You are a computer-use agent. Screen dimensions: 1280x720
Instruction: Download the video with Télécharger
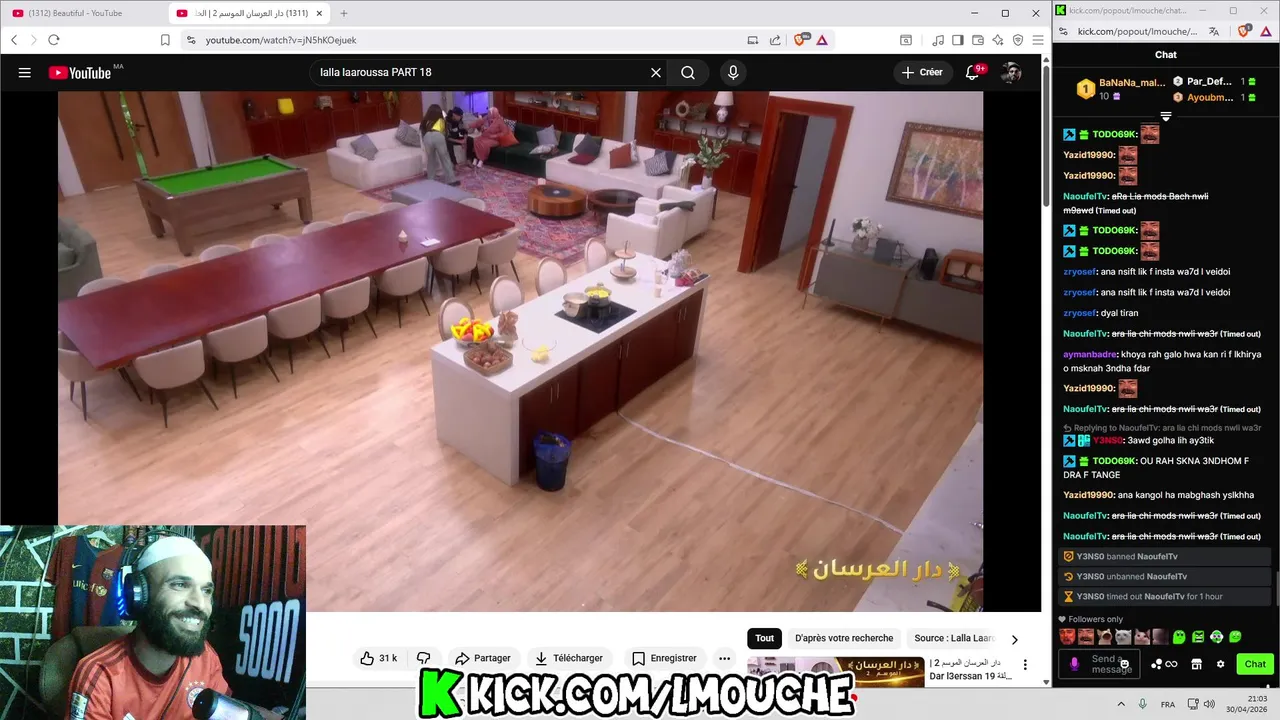[568, 658]
